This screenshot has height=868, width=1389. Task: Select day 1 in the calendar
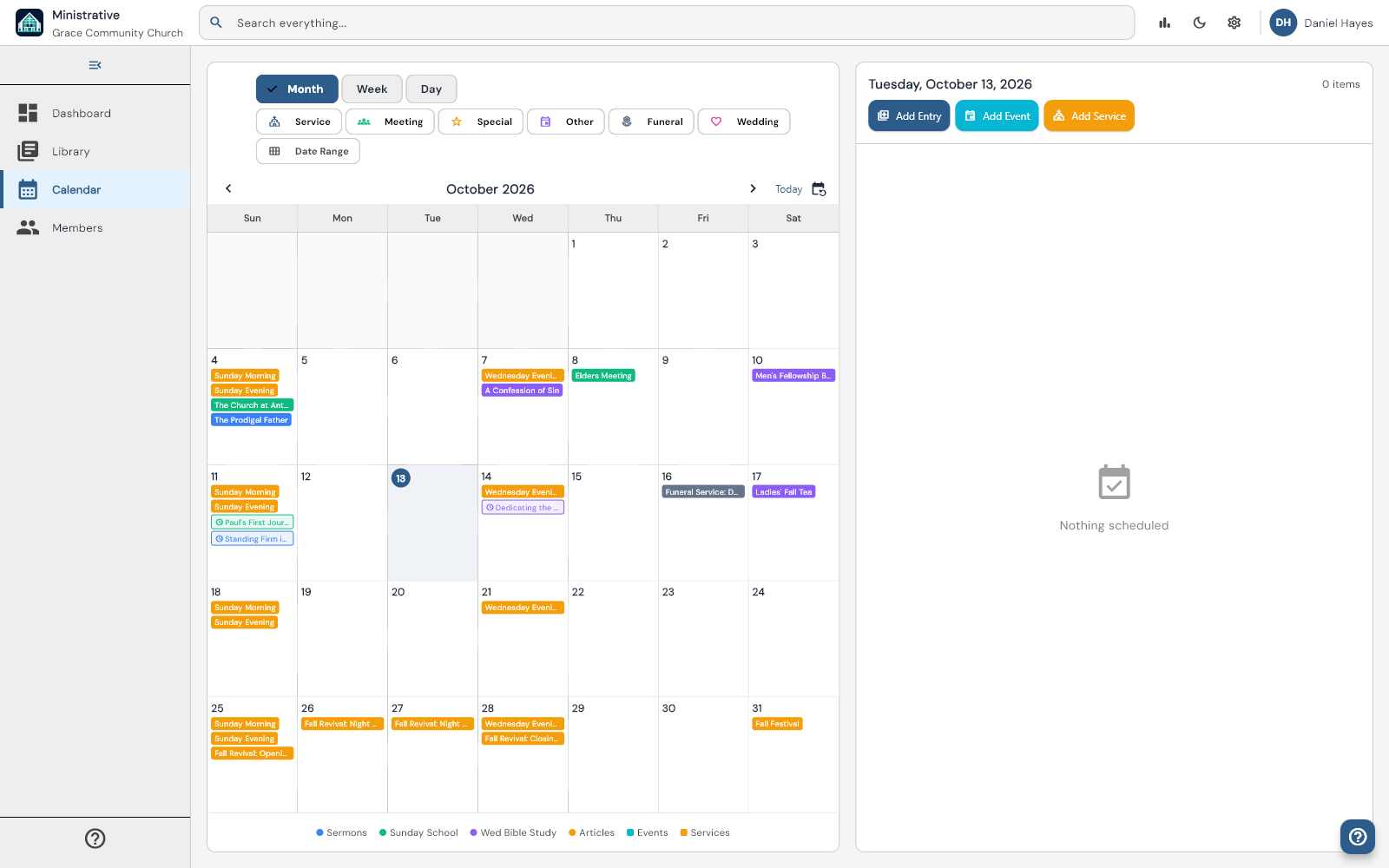[x=613, y=290]
